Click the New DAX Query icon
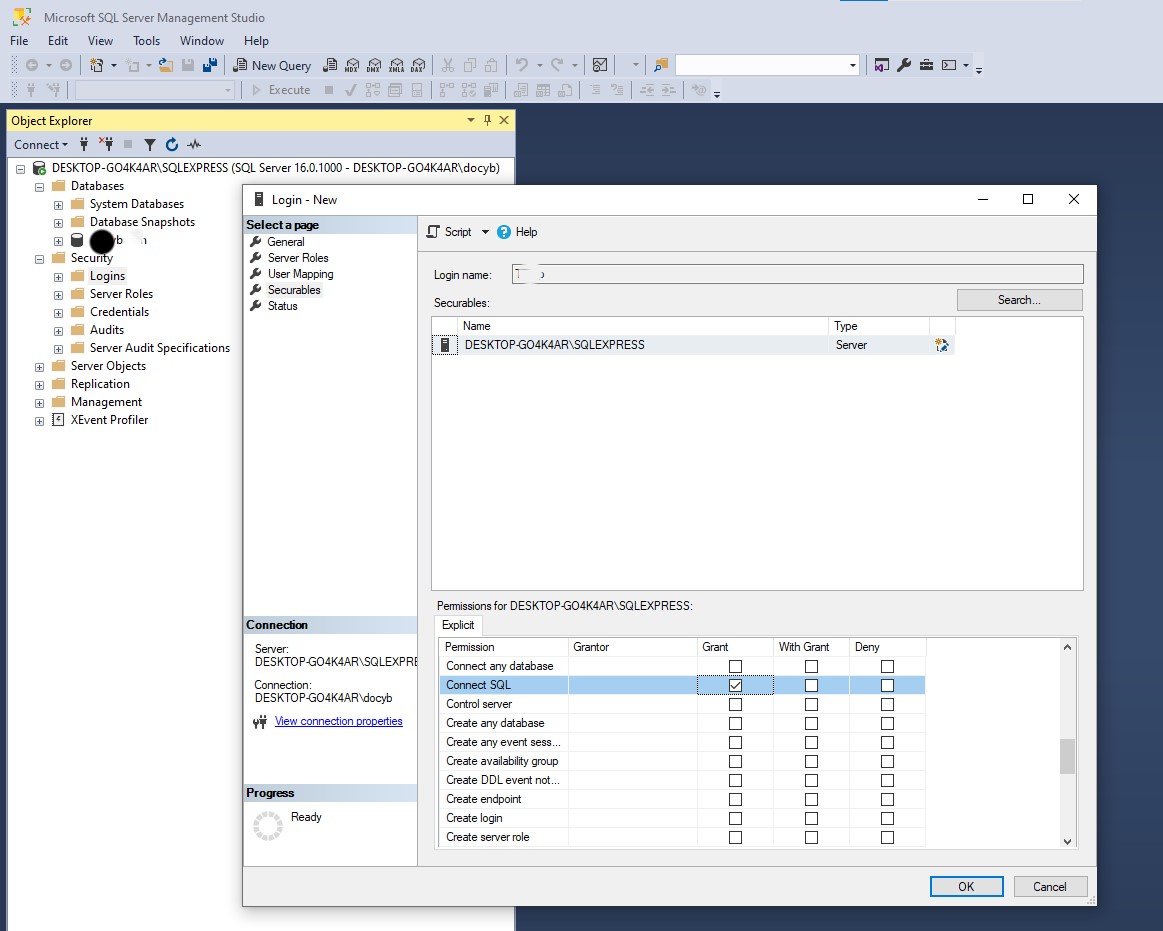The image size is (1163, 931). tap(419, 64)
